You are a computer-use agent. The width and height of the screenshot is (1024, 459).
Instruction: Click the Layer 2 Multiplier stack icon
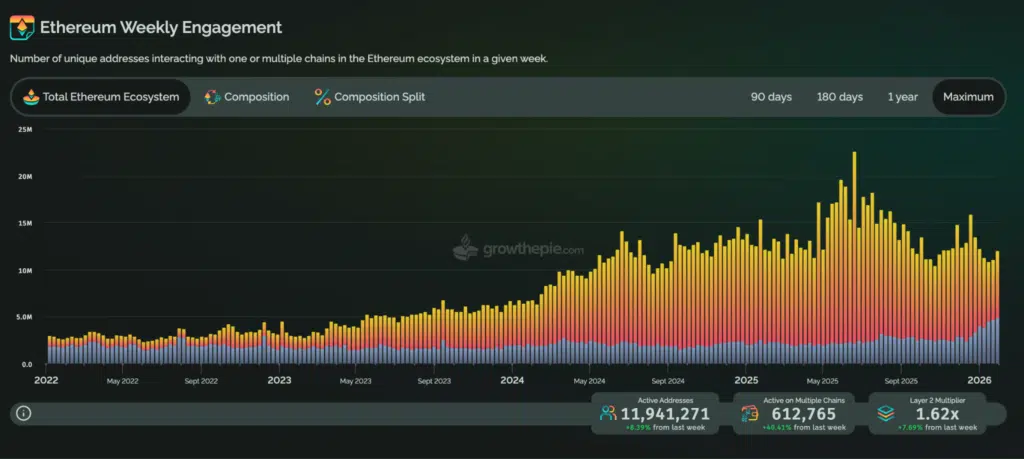[x=885, y=413]
